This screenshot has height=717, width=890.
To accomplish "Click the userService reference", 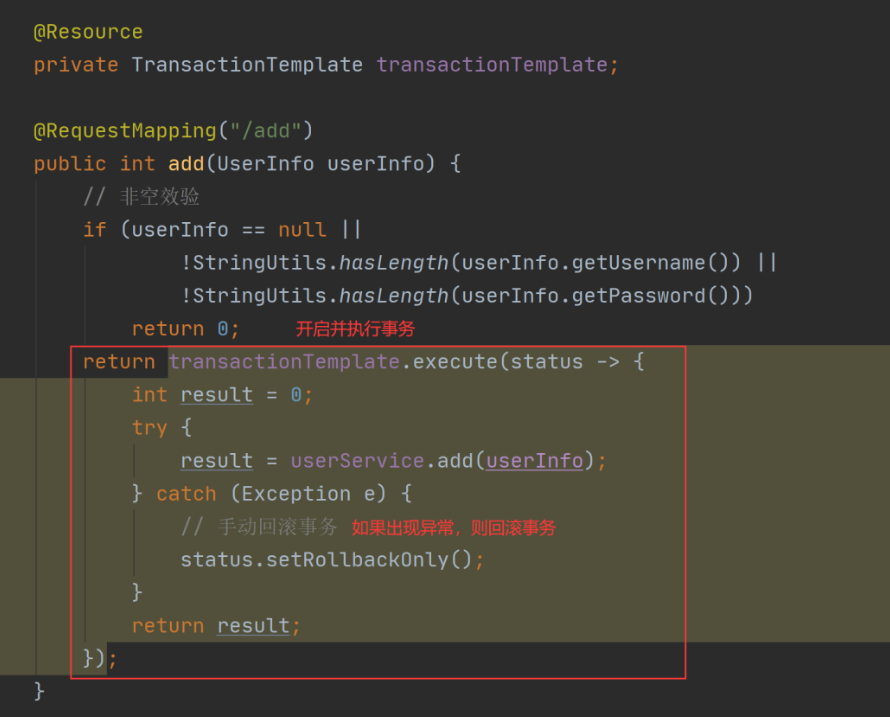I will (357, 460).
